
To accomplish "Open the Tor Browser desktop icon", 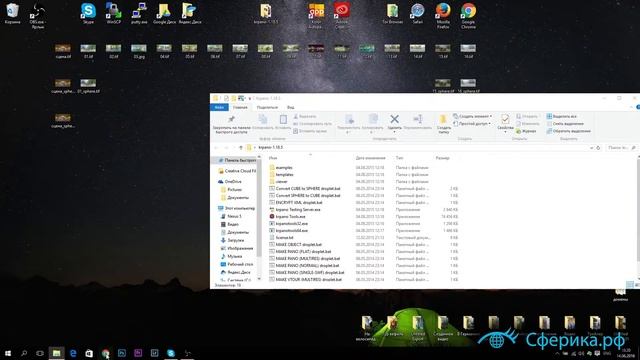I will pyautogui.click(x=393, y=13).
